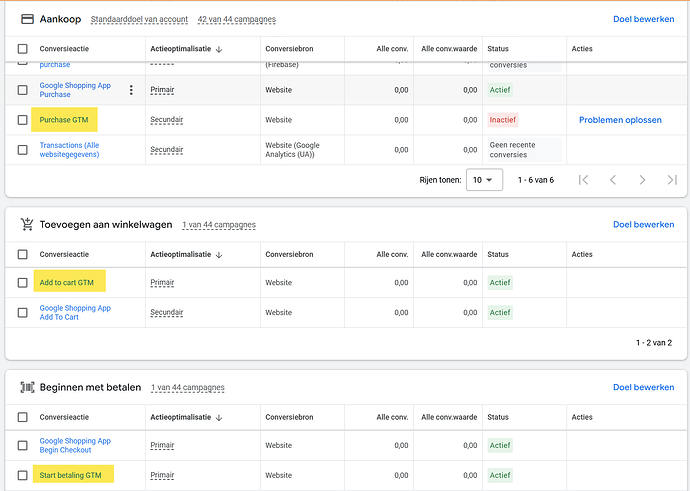Screen dimensions: 690x491
Task: Go to previous page of Aankoop table
Action: point(613,180)
